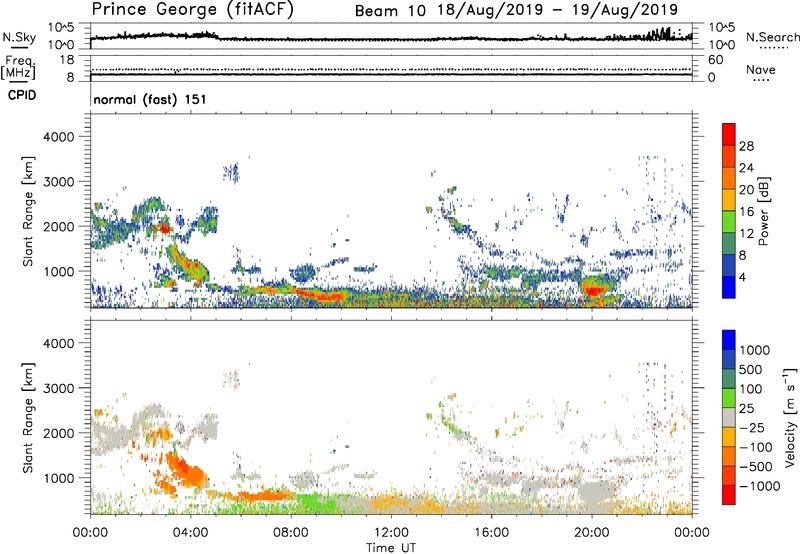Pick the red top segment of power colorbar
The height and width of the screenshot is (554, 800).
729,134
